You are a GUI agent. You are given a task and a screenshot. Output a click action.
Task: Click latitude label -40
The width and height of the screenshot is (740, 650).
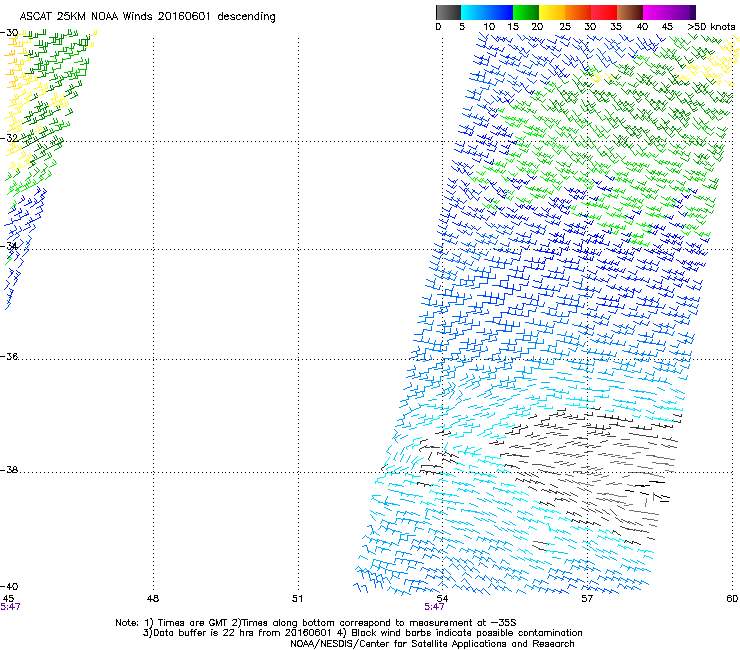(9, 586)
